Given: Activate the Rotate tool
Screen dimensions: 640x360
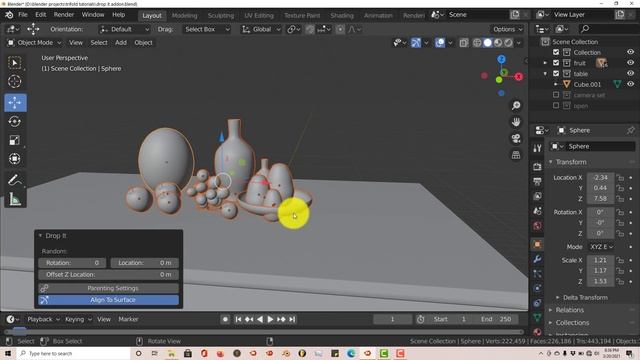Looking at the screenshot, I should (x=15, y=121).
